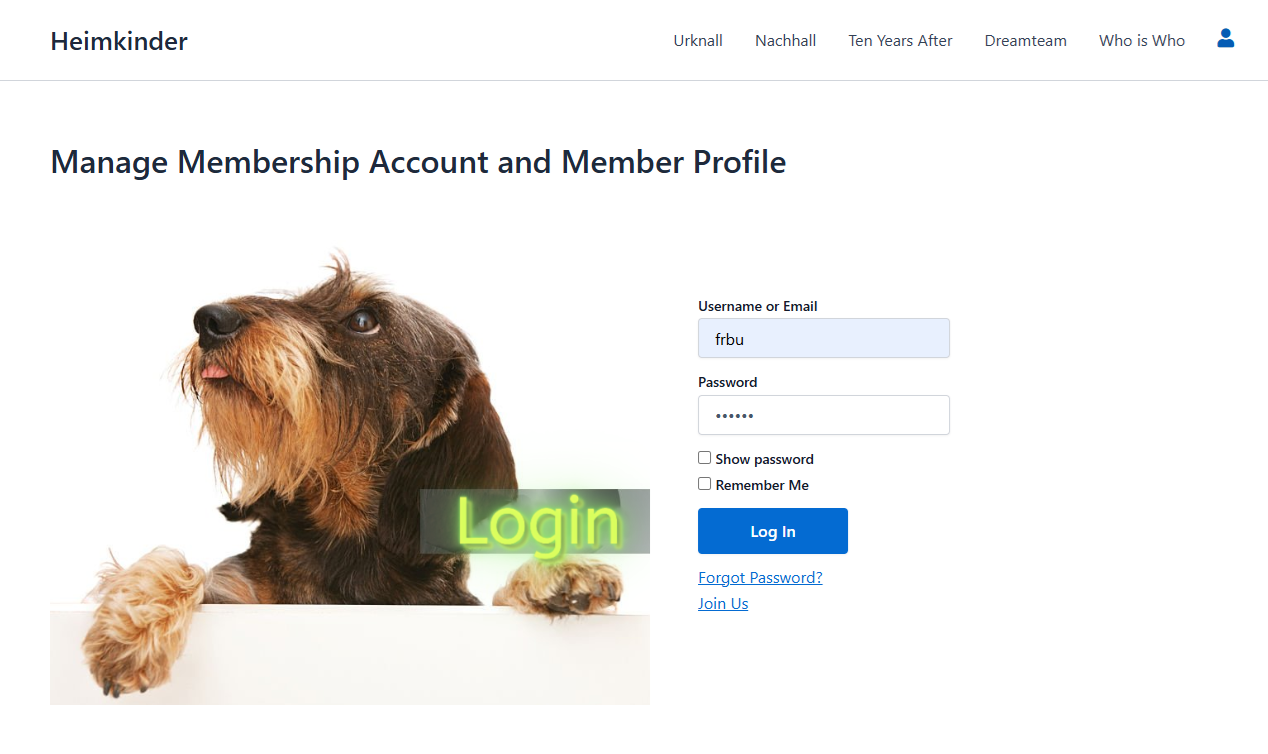This screenshot has width=1268, height=754.
Task: Open the user account icon in header
Action: pos(1225,39)
